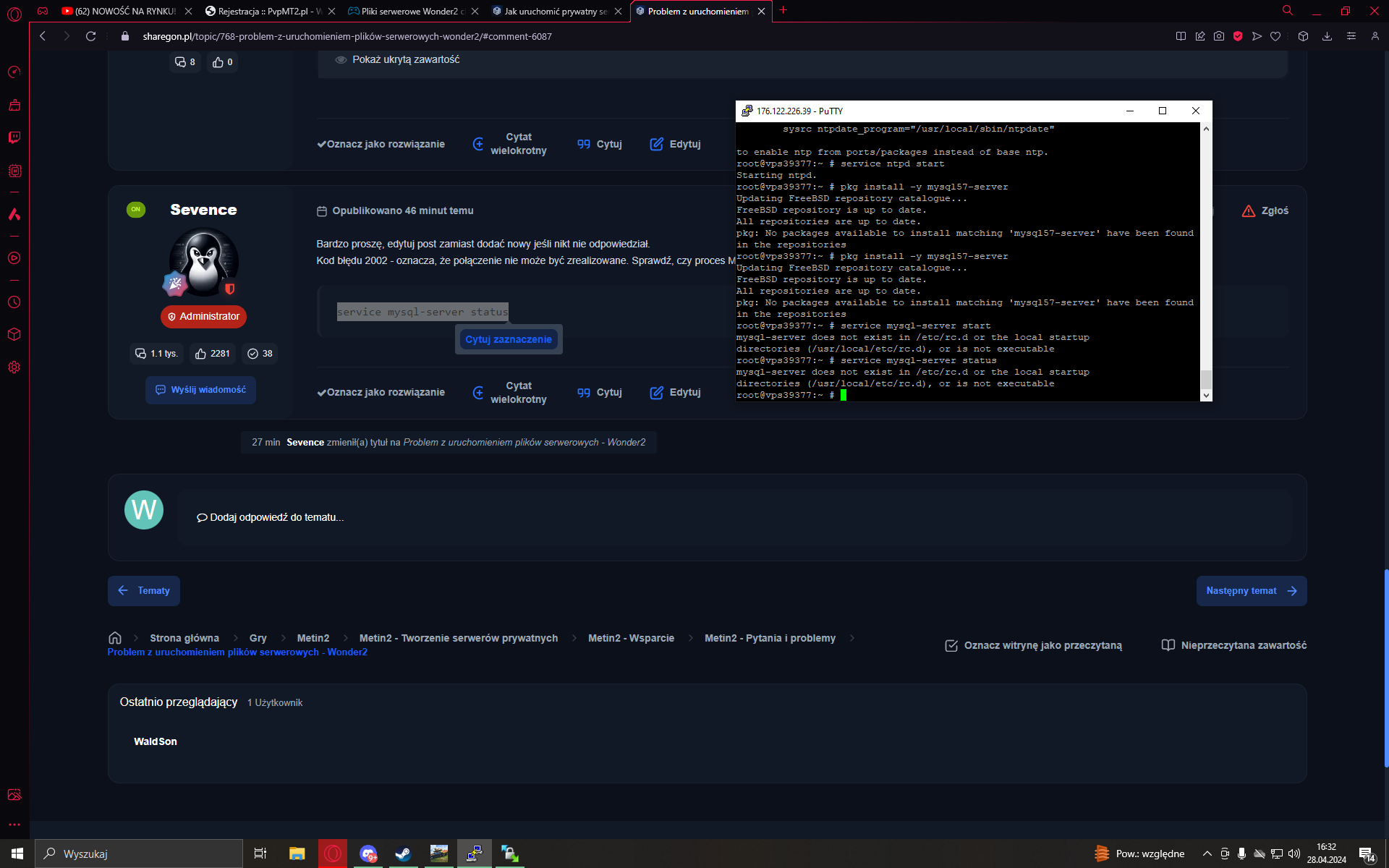Open Twitch icon in Opera sidebar
Image resolution: width=1389 pixels, height=868 pixels.
[x=14, y=137]
